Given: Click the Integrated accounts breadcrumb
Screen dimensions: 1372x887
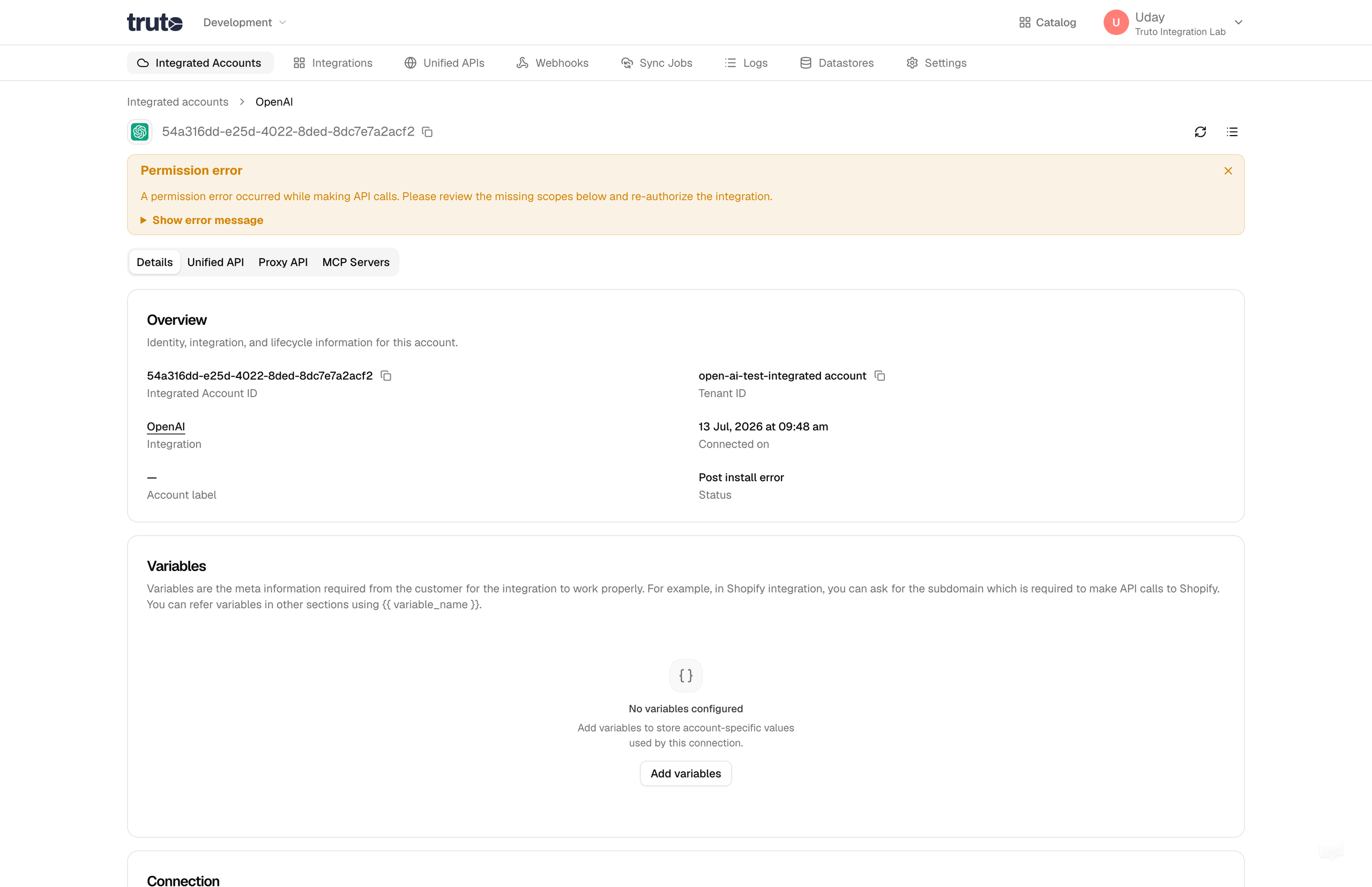Looking at the screenshot, I should pyautogui.click(x=177, y=102).
